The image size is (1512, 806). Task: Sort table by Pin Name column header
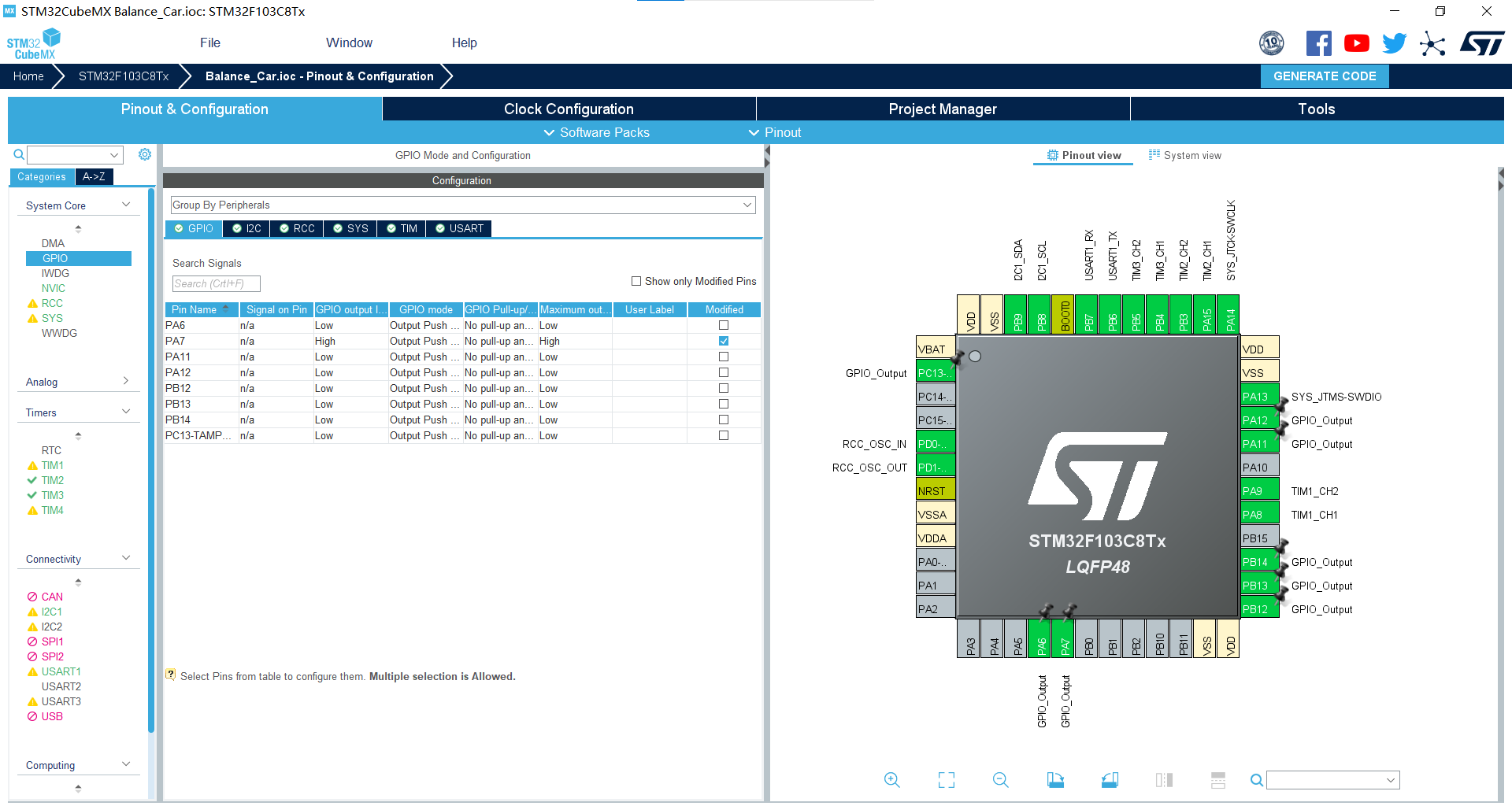pyautogui.click(x=201, y=309)
